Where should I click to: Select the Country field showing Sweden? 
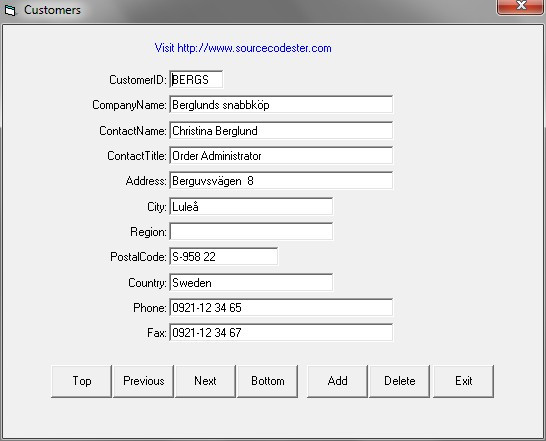pos(251,283)
